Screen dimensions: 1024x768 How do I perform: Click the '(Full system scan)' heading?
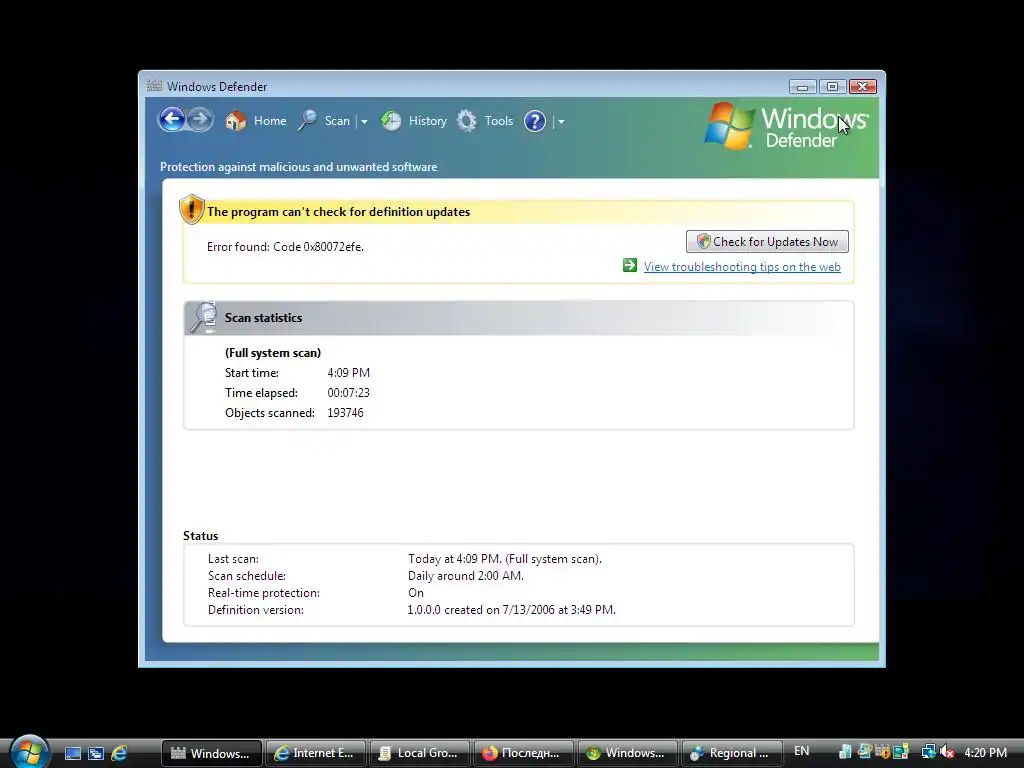point(273,353)
